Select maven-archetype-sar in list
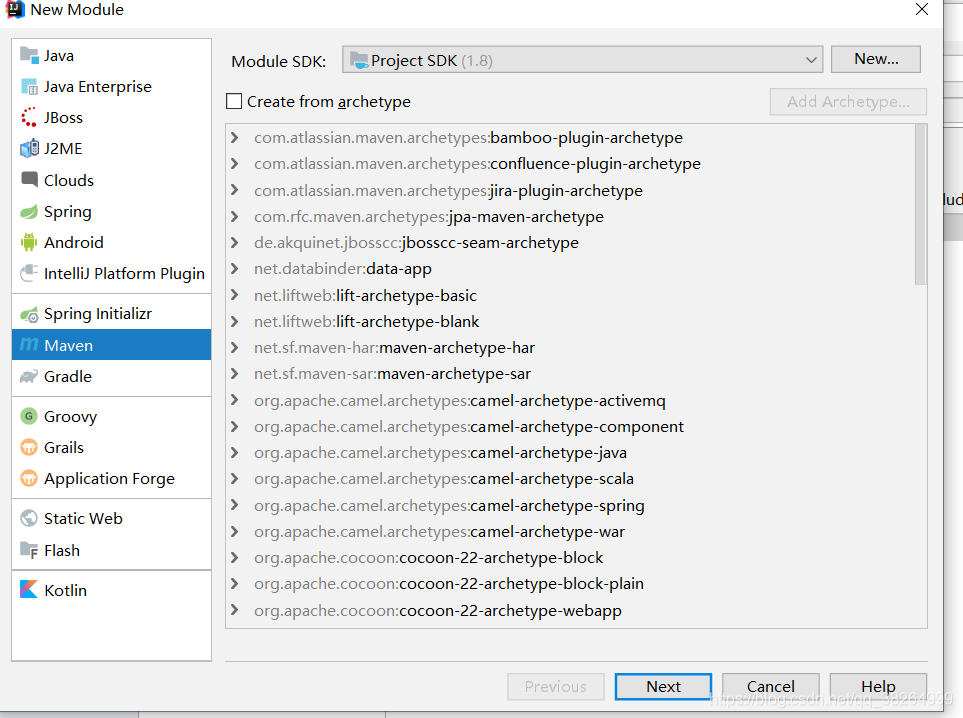963x718 pixels. point(392,373)
